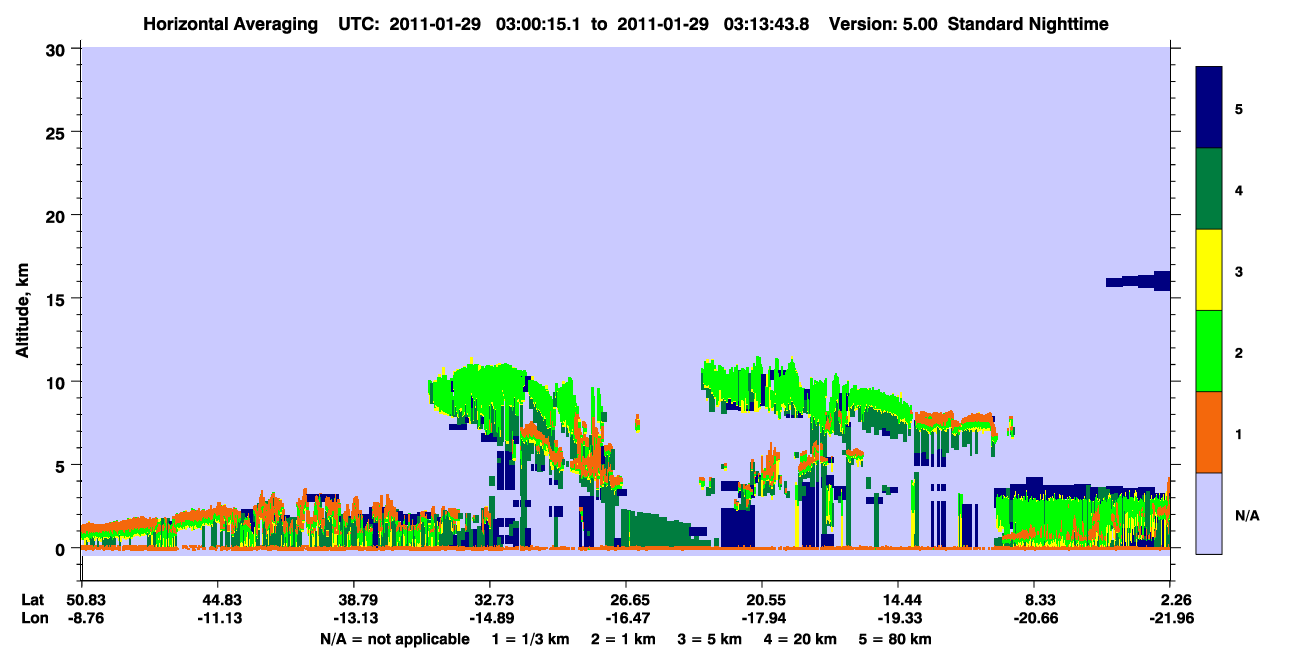This screenshot has width=1300, height=667.
Task: Click longitude value -17.94
Action: pyautogui.click(x=762, y=618)
